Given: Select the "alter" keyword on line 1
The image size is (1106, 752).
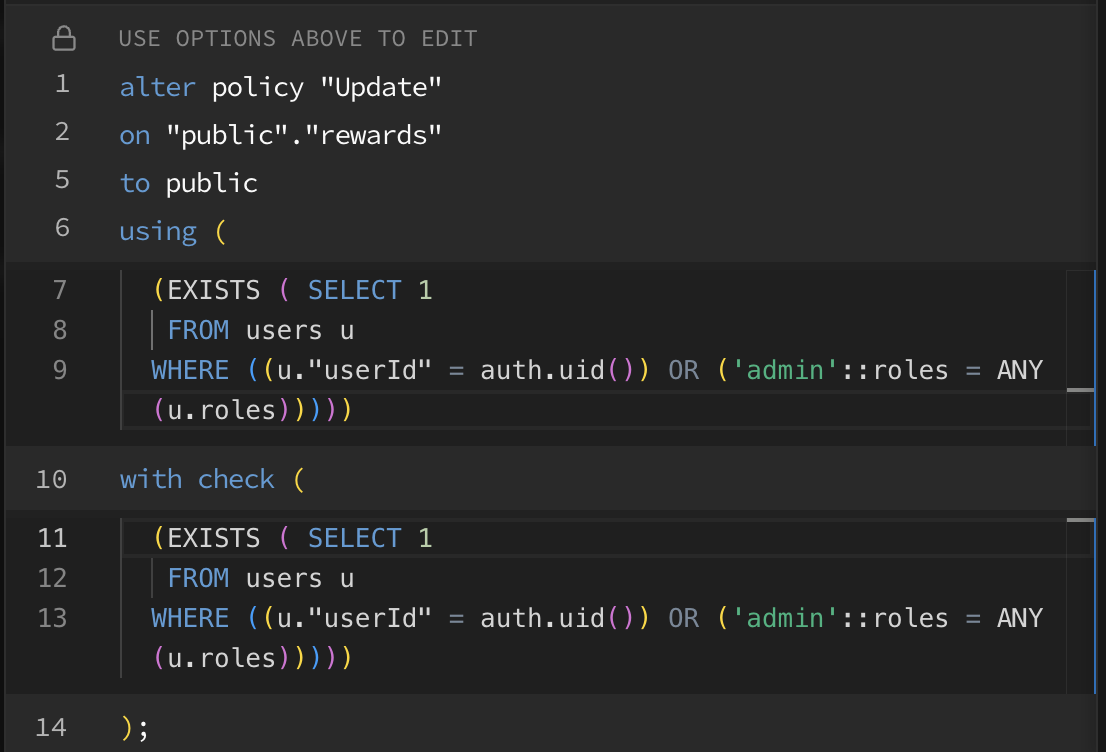Looking at the screenshot, I should point(156,86).
